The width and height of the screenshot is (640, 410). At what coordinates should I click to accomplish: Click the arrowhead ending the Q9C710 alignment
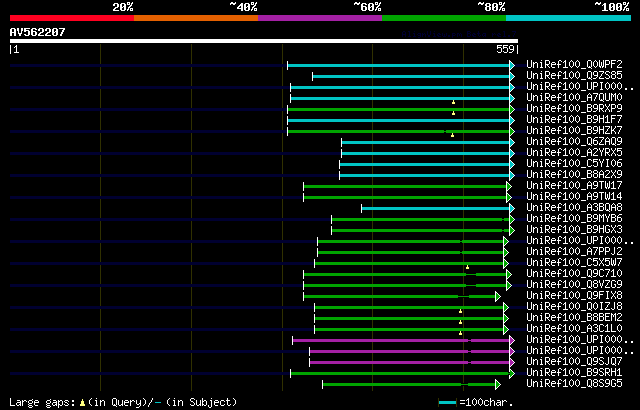(x=509, y=275)
